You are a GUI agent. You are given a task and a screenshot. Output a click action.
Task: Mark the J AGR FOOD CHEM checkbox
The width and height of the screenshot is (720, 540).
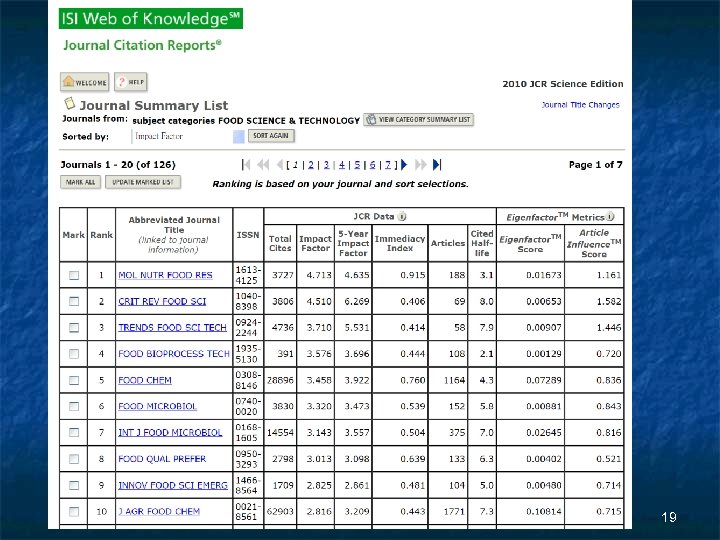click(x=73, y=512)
